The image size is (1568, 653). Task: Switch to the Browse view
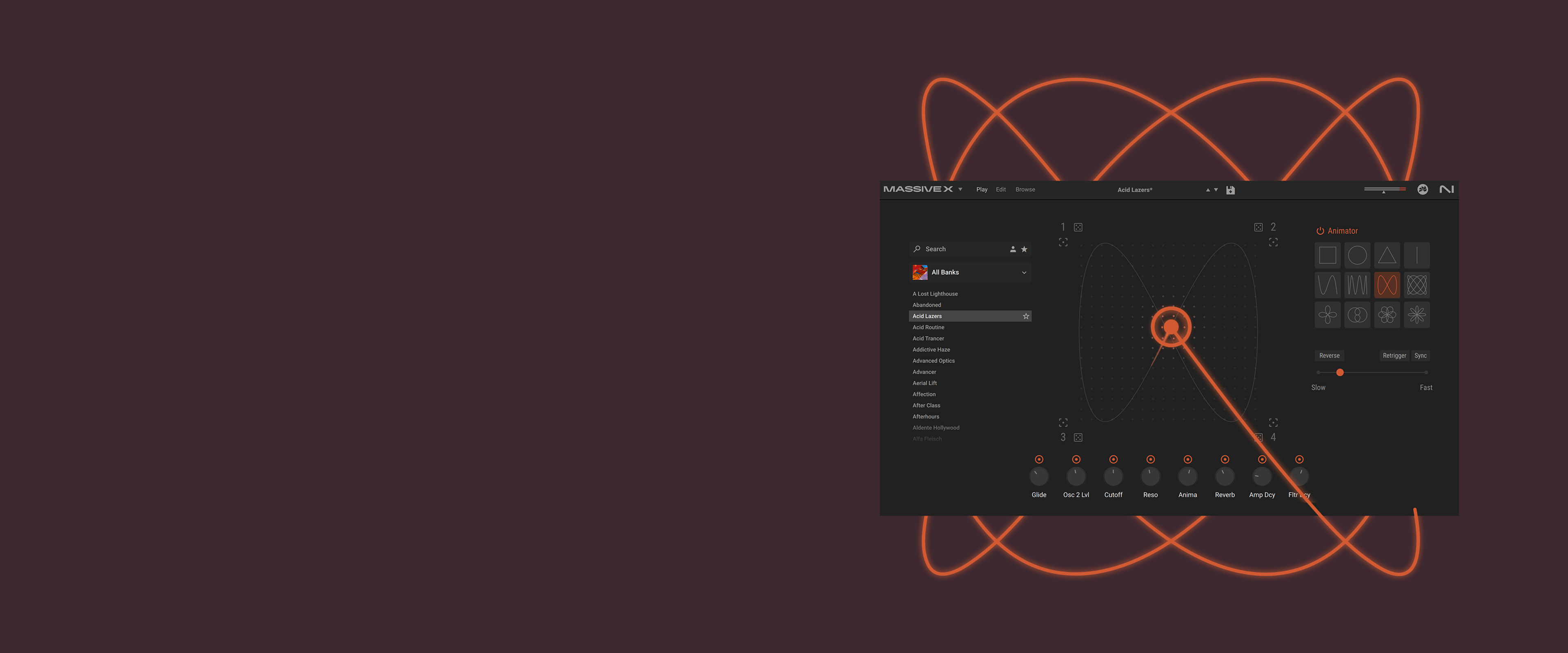click(1025, 190)
